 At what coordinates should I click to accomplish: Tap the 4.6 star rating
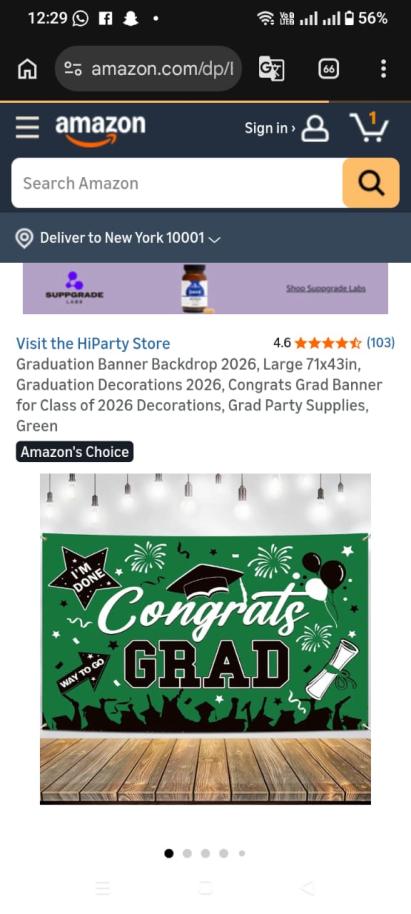tap(317, 343)
